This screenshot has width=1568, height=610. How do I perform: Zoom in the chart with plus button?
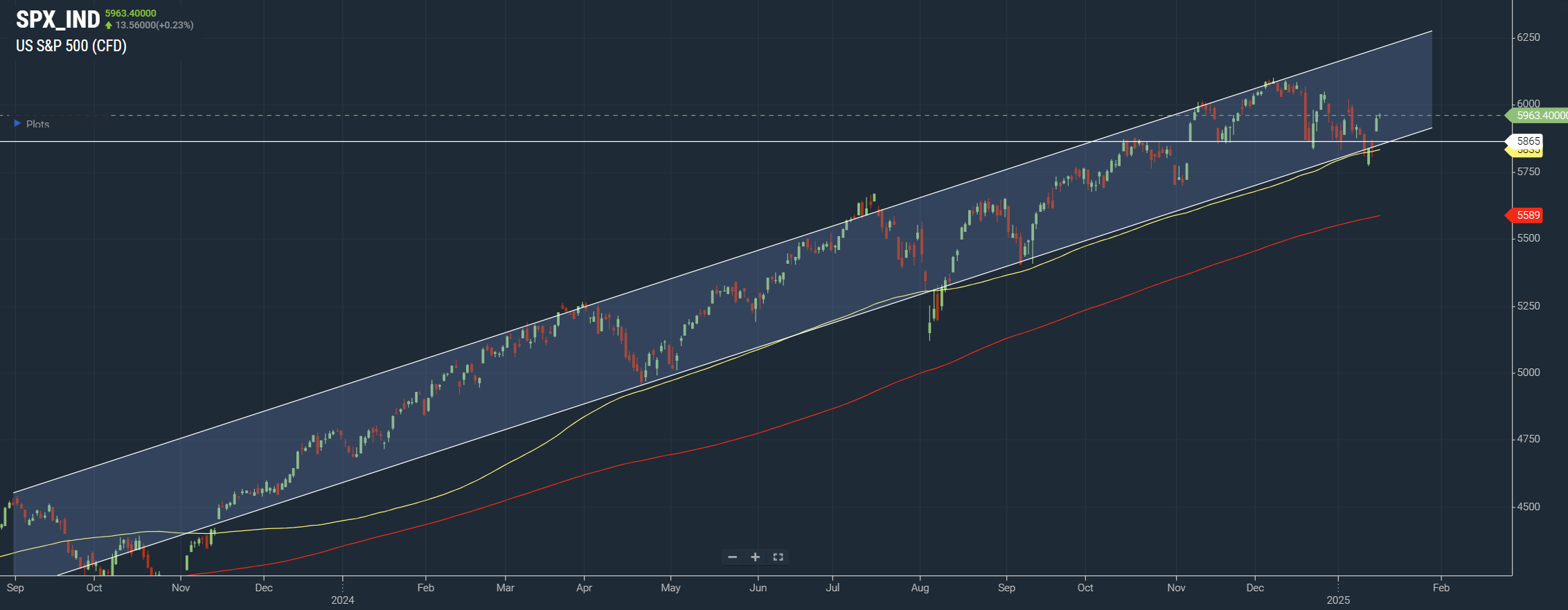click(x=755, y=557)
